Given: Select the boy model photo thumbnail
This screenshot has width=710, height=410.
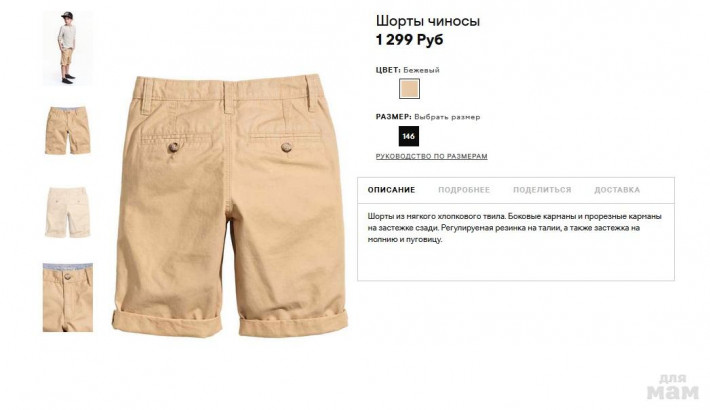Looking at the screenshot, I should click(x=68, y=48).
